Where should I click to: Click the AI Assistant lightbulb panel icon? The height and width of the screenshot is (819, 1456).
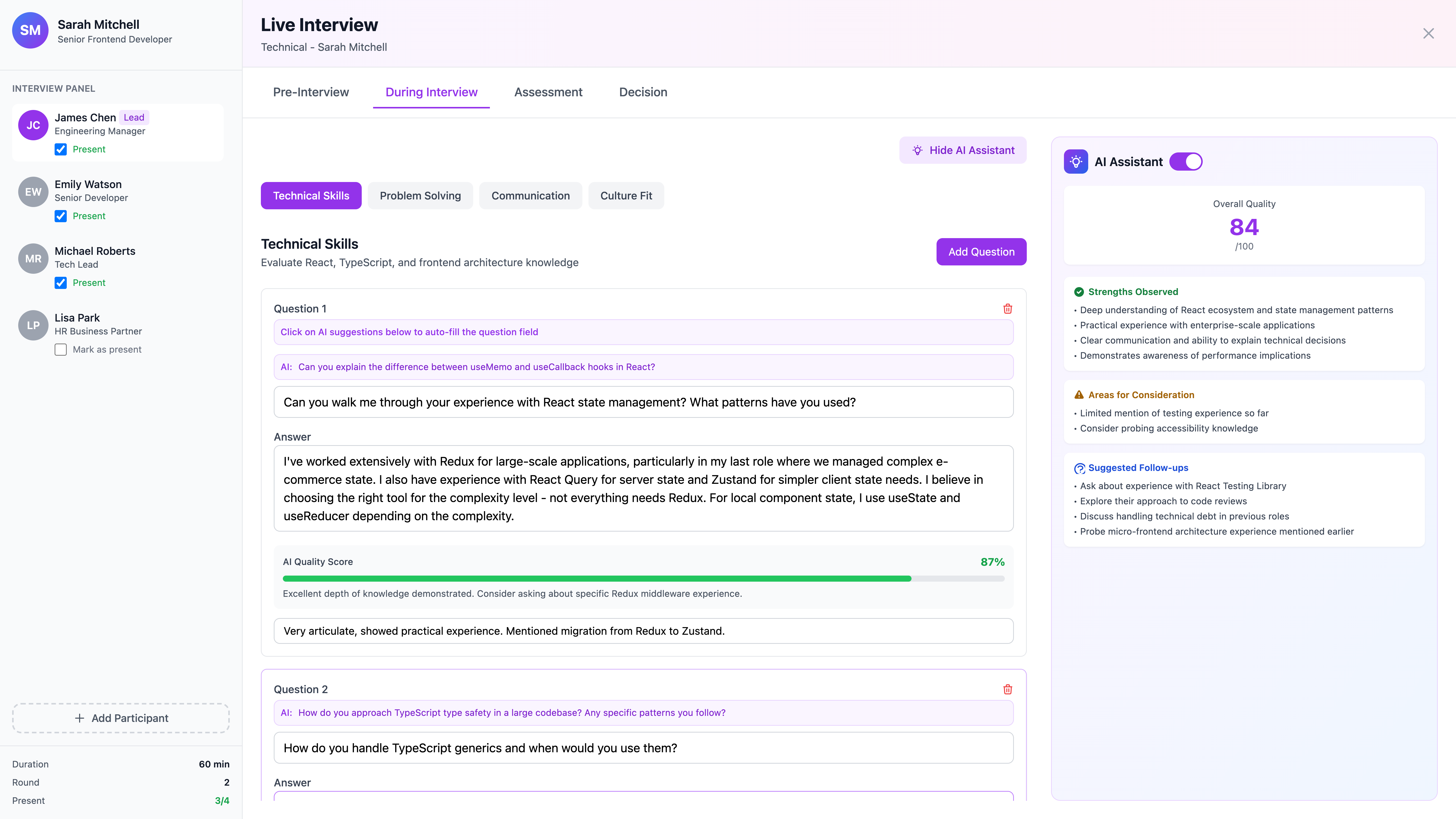[x=1076, y=162]
